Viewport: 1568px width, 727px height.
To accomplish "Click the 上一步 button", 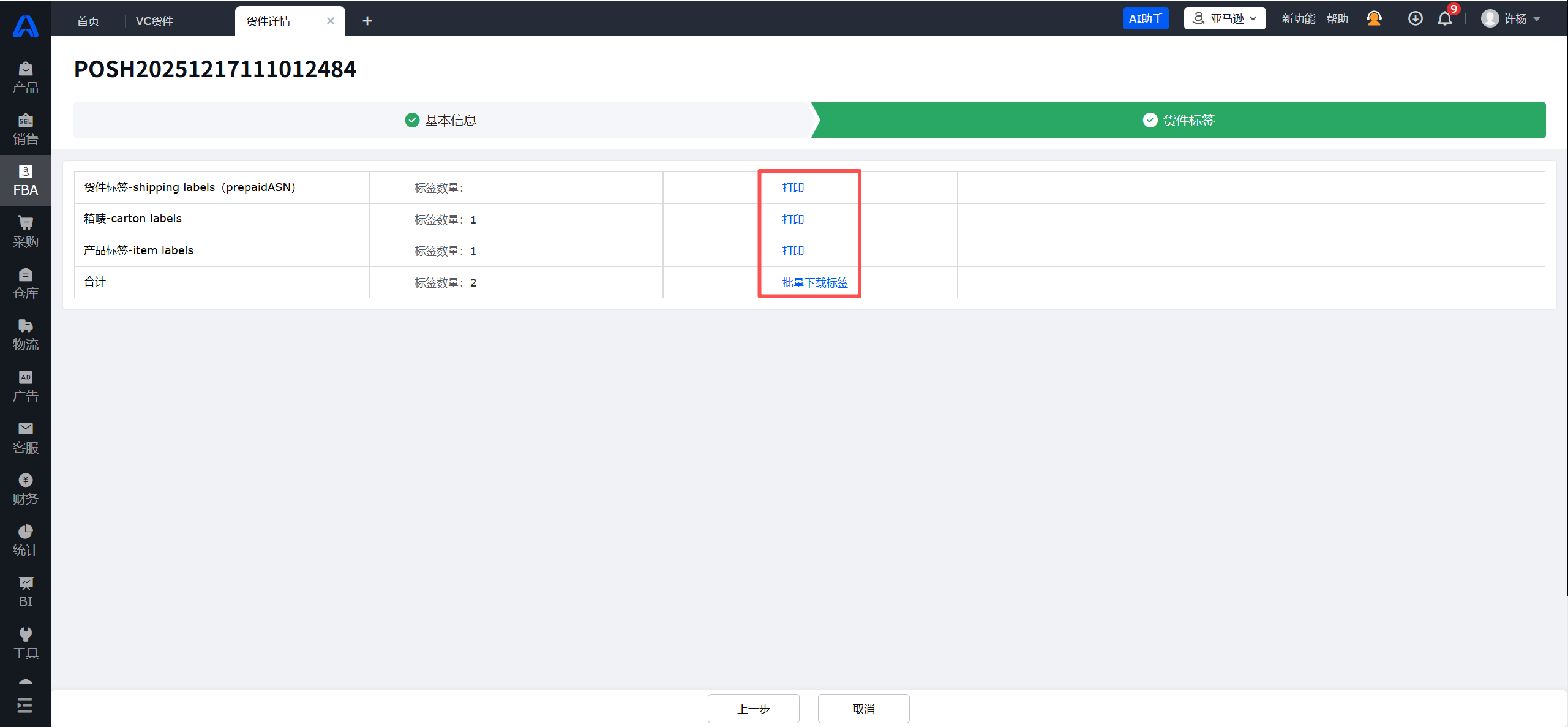I will (753, 709).
